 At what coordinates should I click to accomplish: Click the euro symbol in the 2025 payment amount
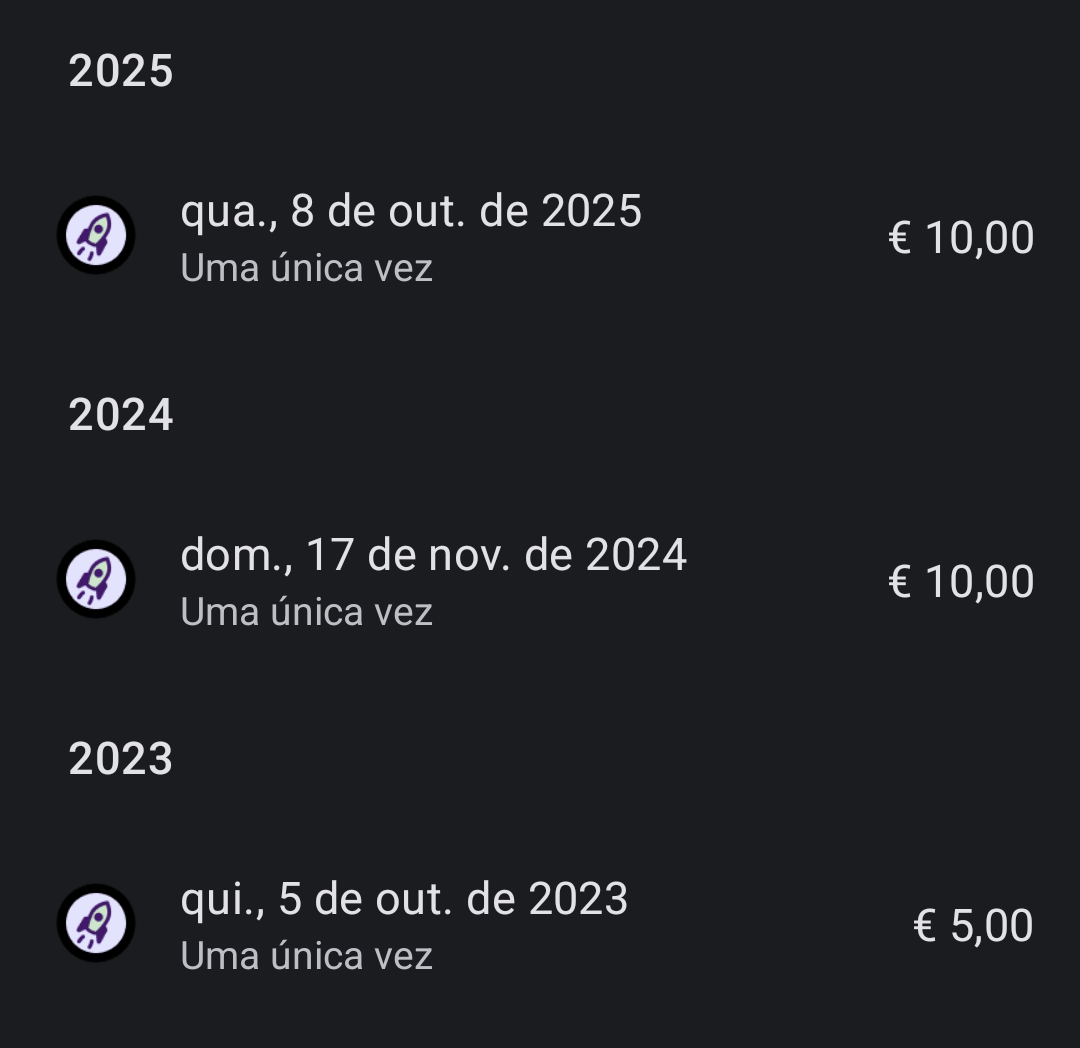(900, 238)
